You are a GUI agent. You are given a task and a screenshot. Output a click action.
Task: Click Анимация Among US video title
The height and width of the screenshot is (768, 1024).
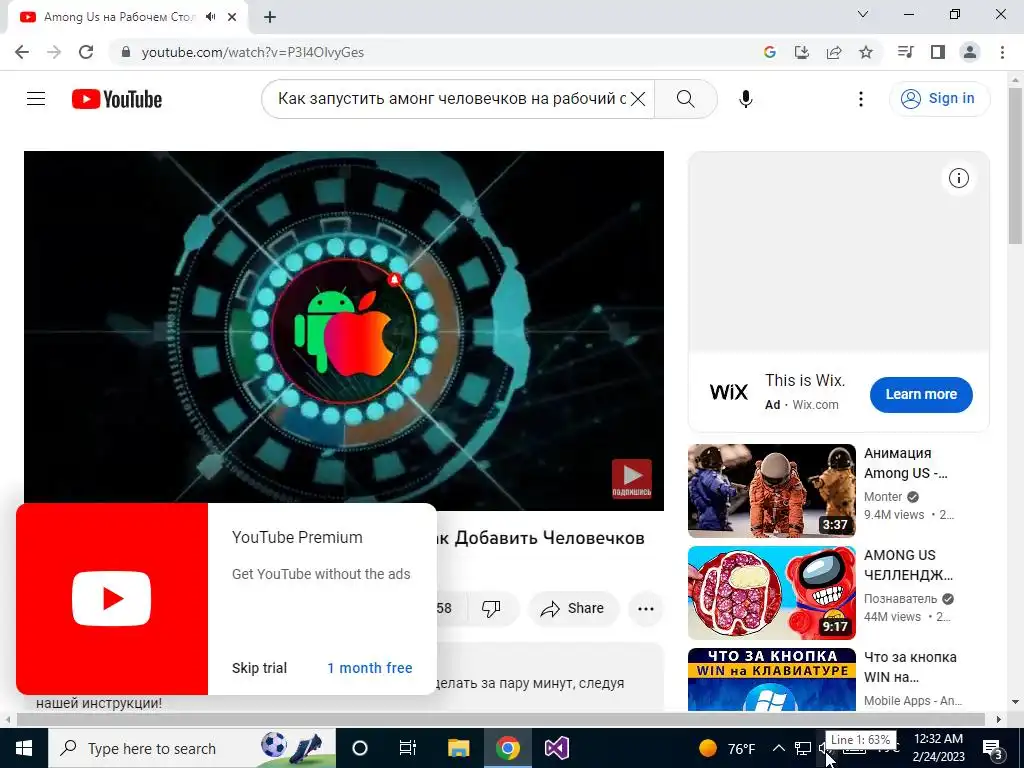click(x=906, y=463)
